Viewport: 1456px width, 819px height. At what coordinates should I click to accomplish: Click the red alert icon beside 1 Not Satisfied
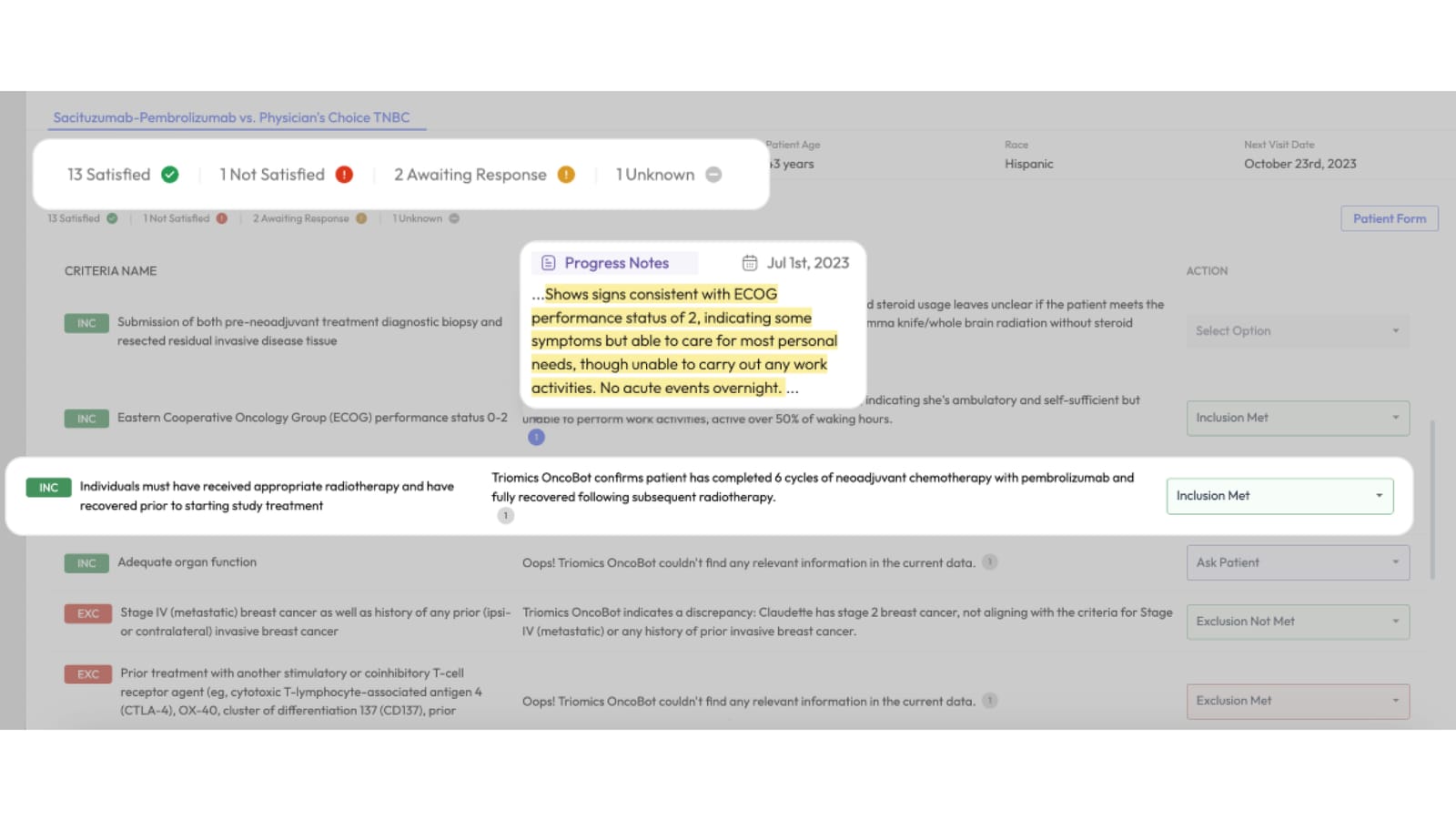pos(344,175)
